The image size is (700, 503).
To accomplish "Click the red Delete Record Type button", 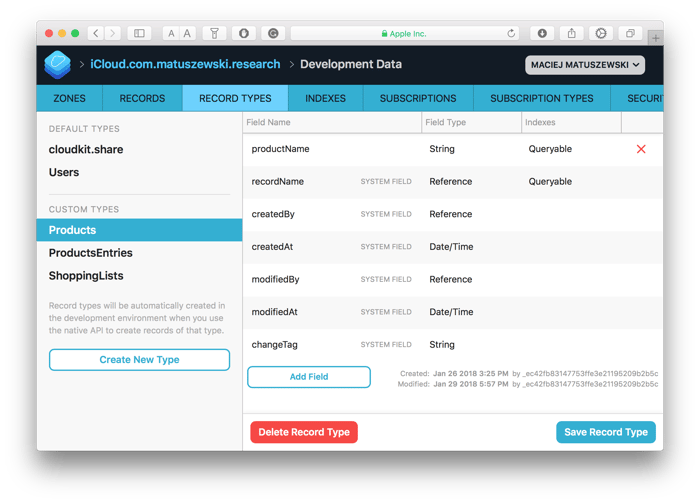I will tap(304, 432).
